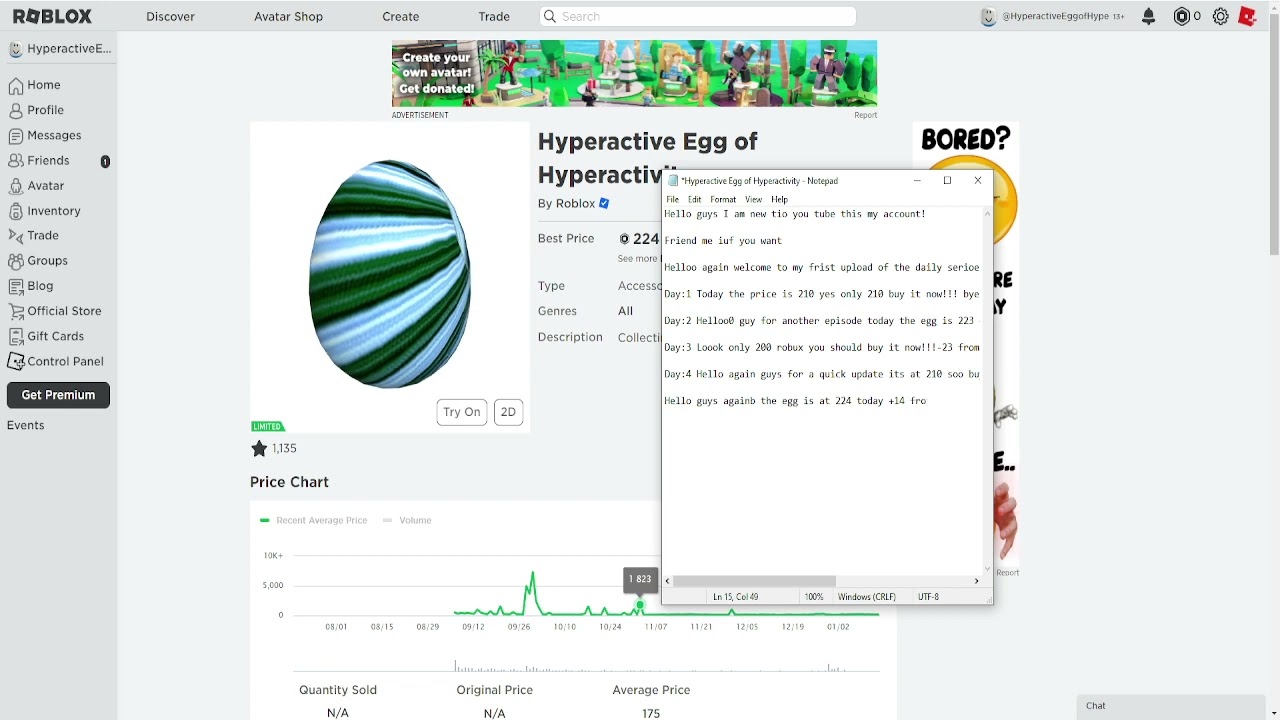This screenshot has height=720, width=1280.
Task: Click the Average Price value 175
Action: [651, 713]
